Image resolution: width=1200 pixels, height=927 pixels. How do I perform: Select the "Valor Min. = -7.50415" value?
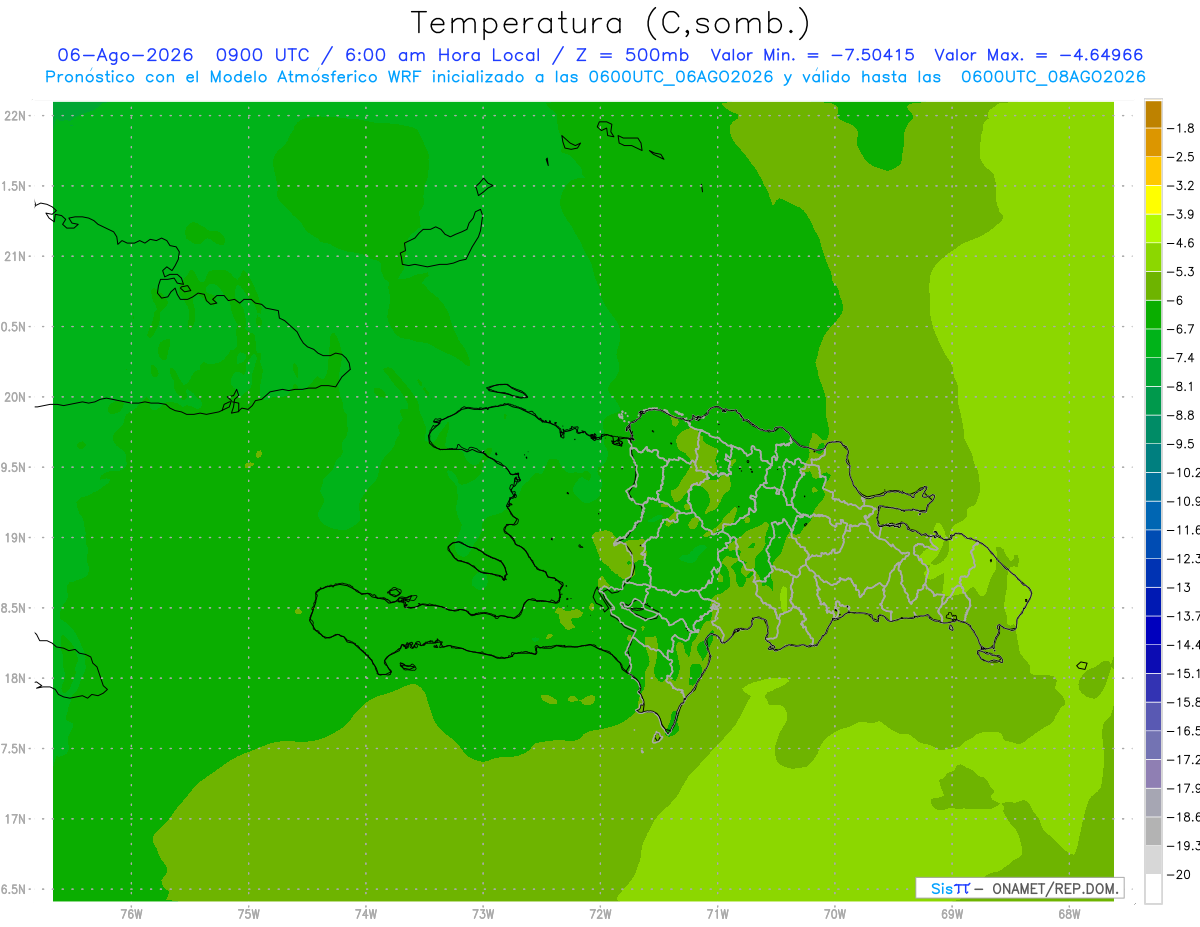(814, 56)
